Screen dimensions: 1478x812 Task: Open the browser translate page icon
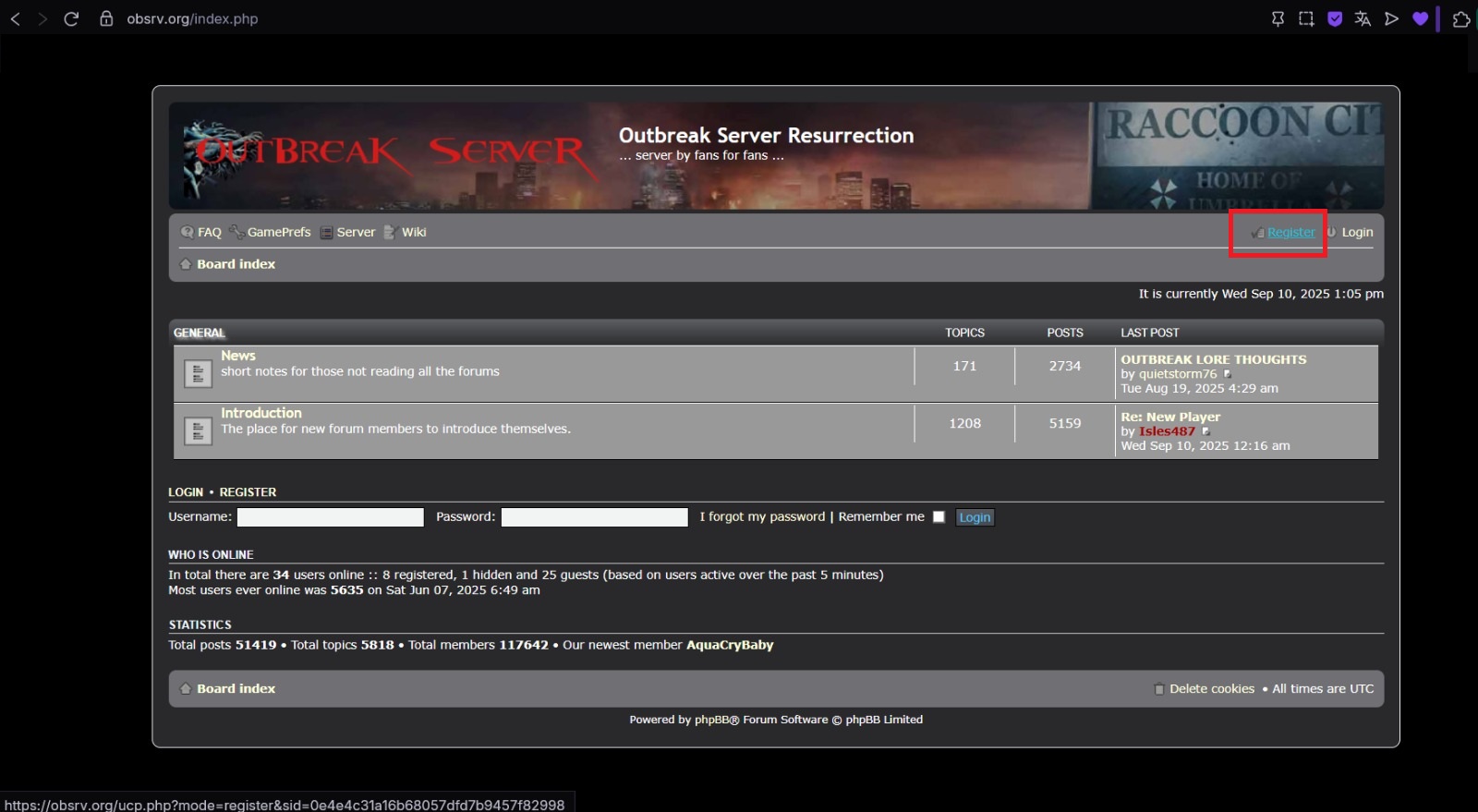(1363, 18)
